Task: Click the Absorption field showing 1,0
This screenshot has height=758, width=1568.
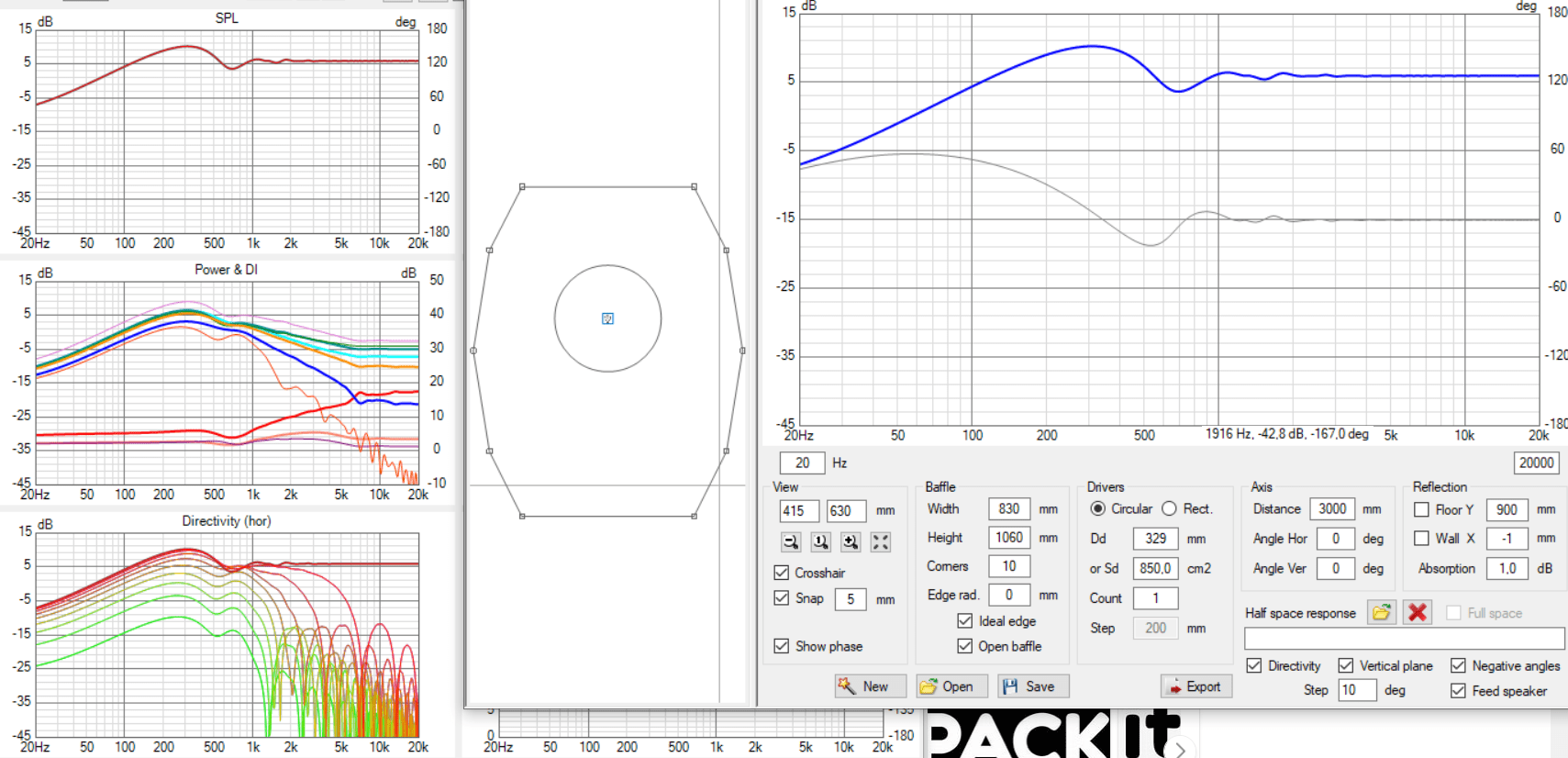Action: pos(1507,569)
